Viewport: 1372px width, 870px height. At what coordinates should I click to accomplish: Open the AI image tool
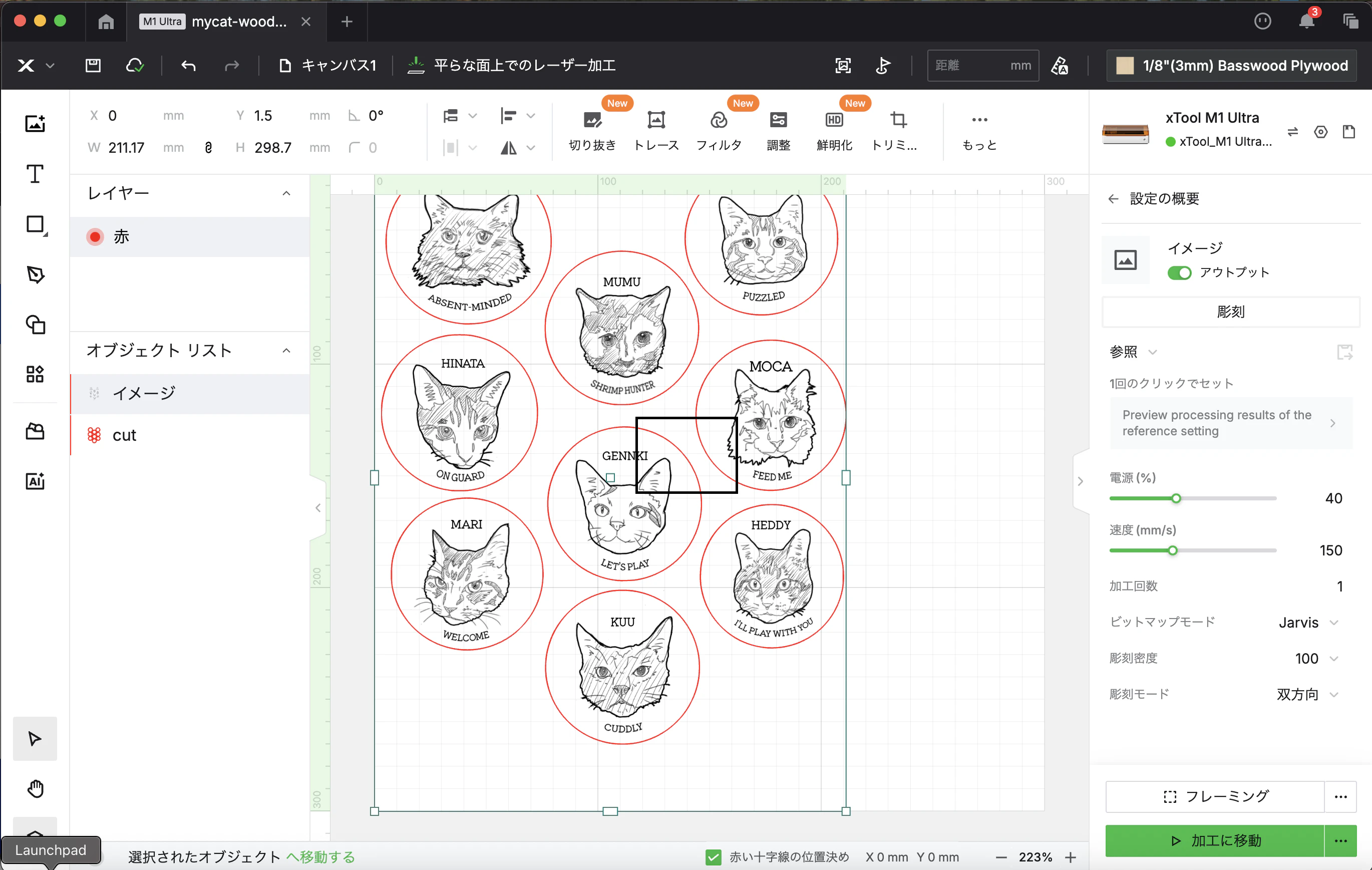point(35,481)
